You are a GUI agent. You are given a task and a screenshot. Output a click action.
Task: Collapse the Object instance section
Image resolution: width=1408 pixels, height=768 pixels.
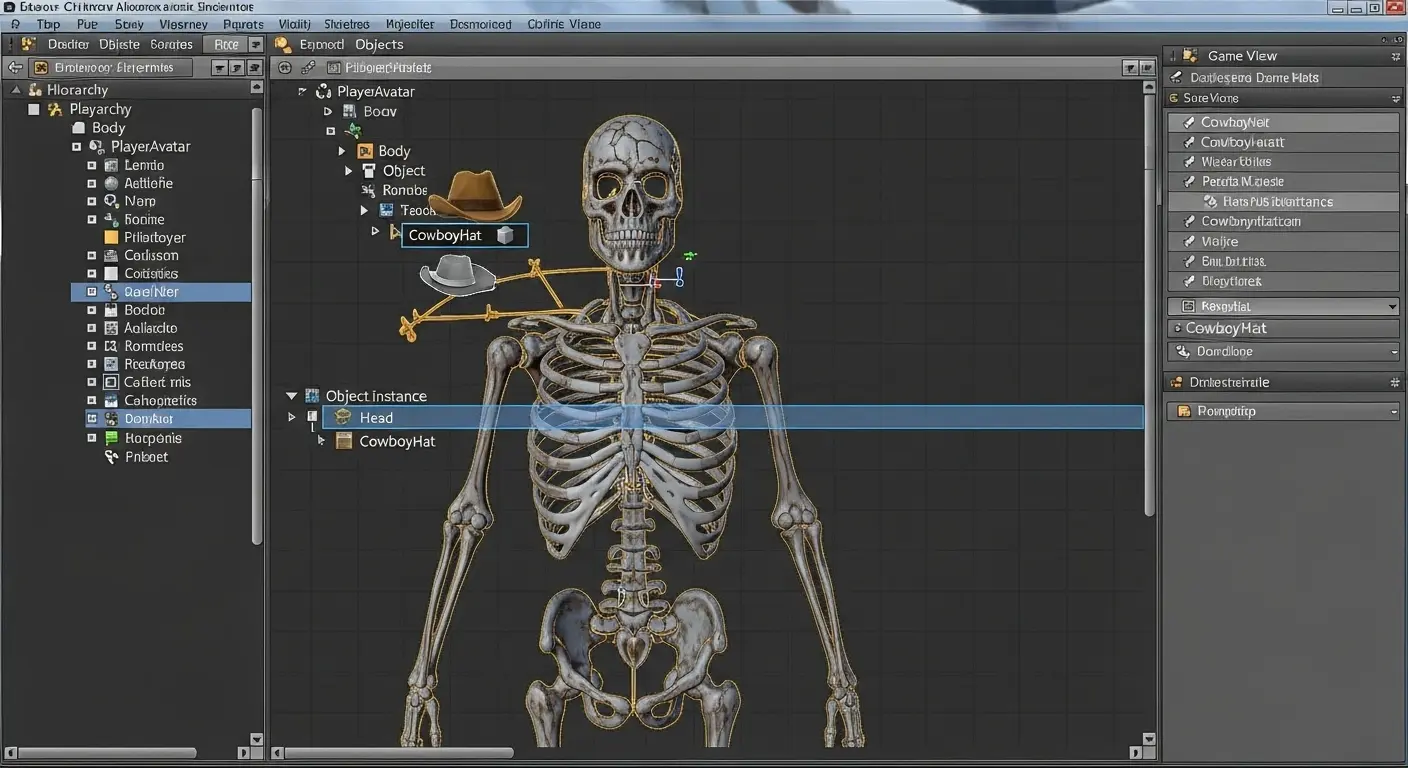[x=292, y=396]
